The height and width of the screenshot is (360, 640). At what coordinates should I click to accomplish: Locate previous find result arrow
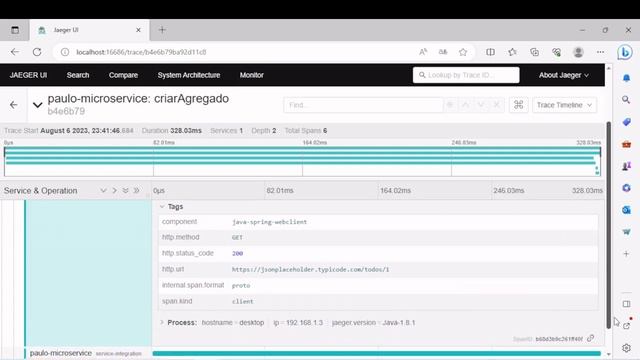tap(465, 105)
